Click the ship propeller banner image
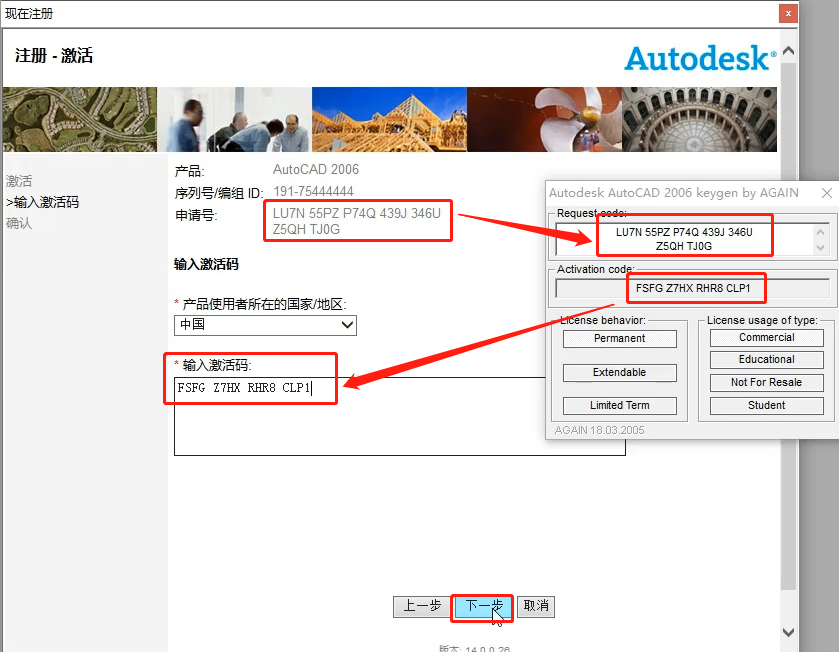The width and height of the screenshot is (839, 652). tap(545, 119)
